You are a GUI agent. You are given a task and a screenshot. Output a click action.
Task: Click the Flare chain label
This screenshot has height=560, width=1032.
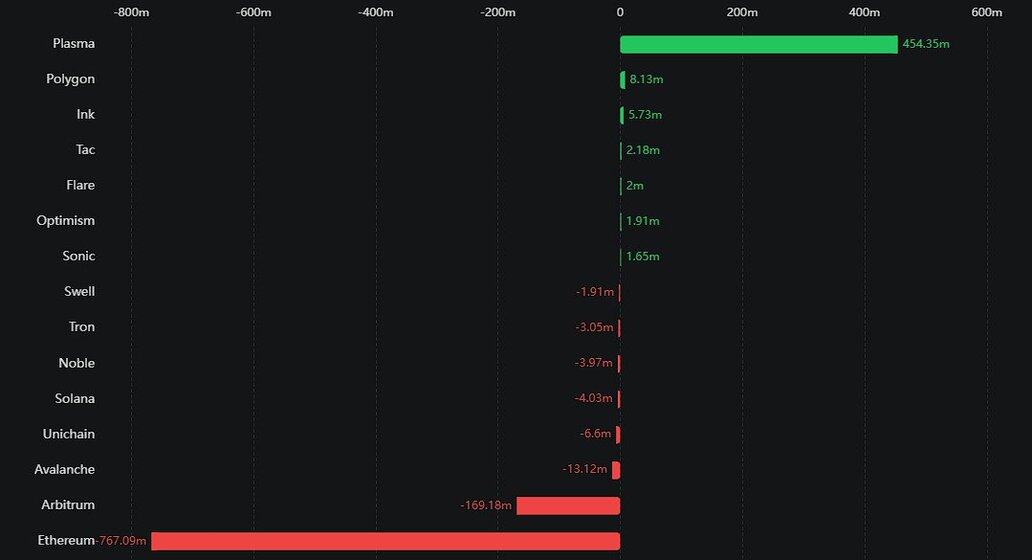[81, 185]
